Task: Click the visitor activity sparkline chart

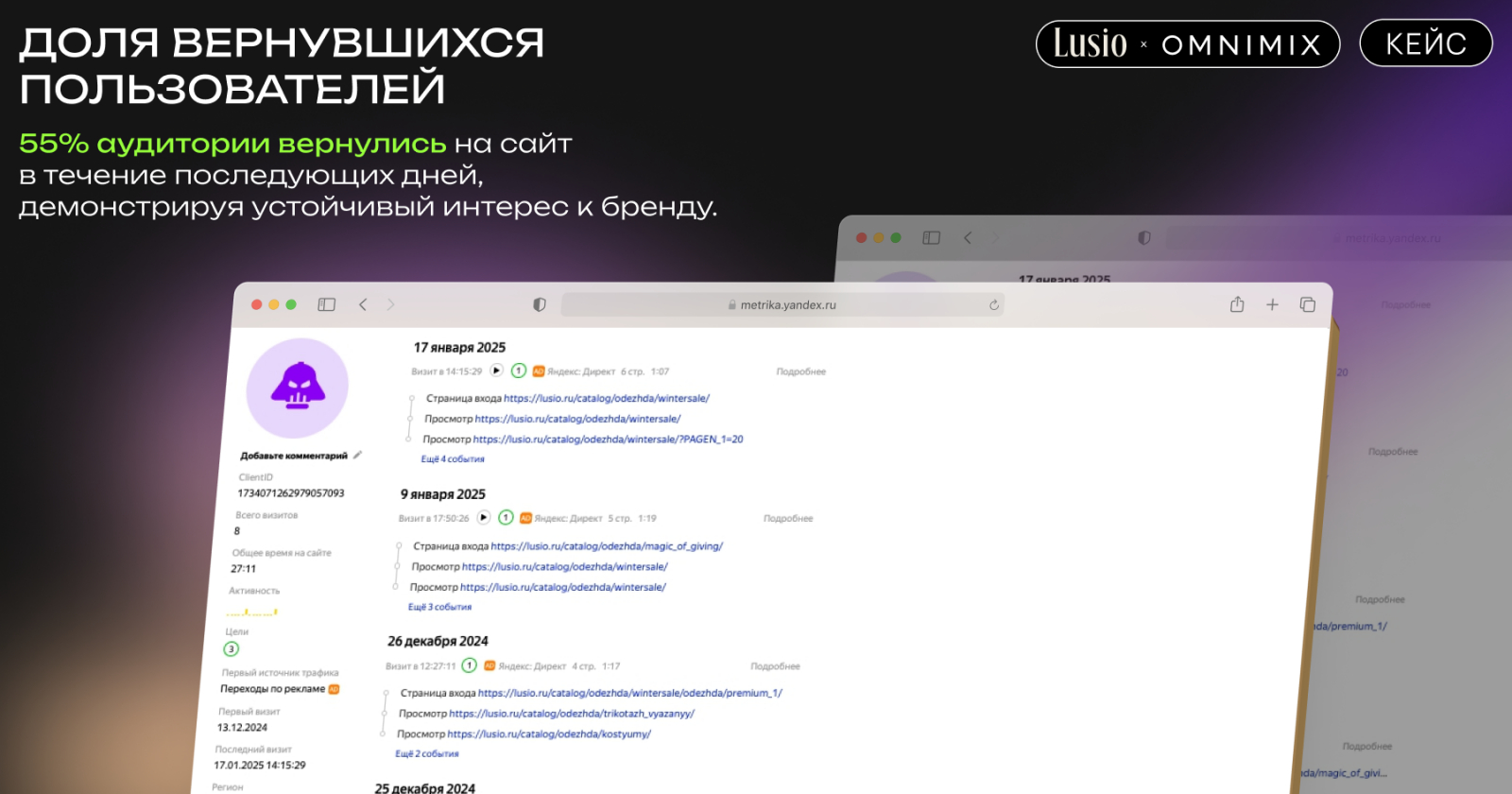Action: click(251, 613)
